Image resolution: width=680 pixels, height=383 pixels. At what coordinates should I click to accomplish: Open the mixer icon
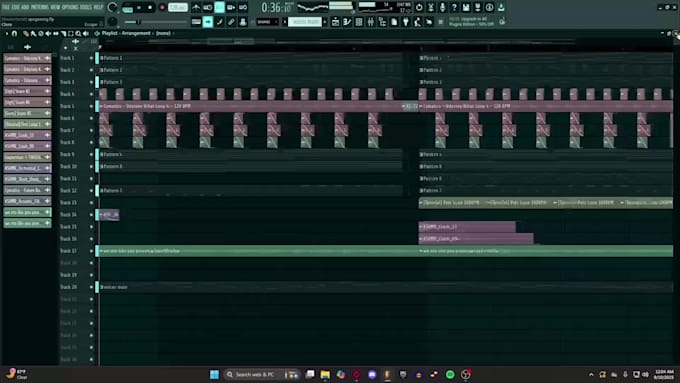point(370,22)
